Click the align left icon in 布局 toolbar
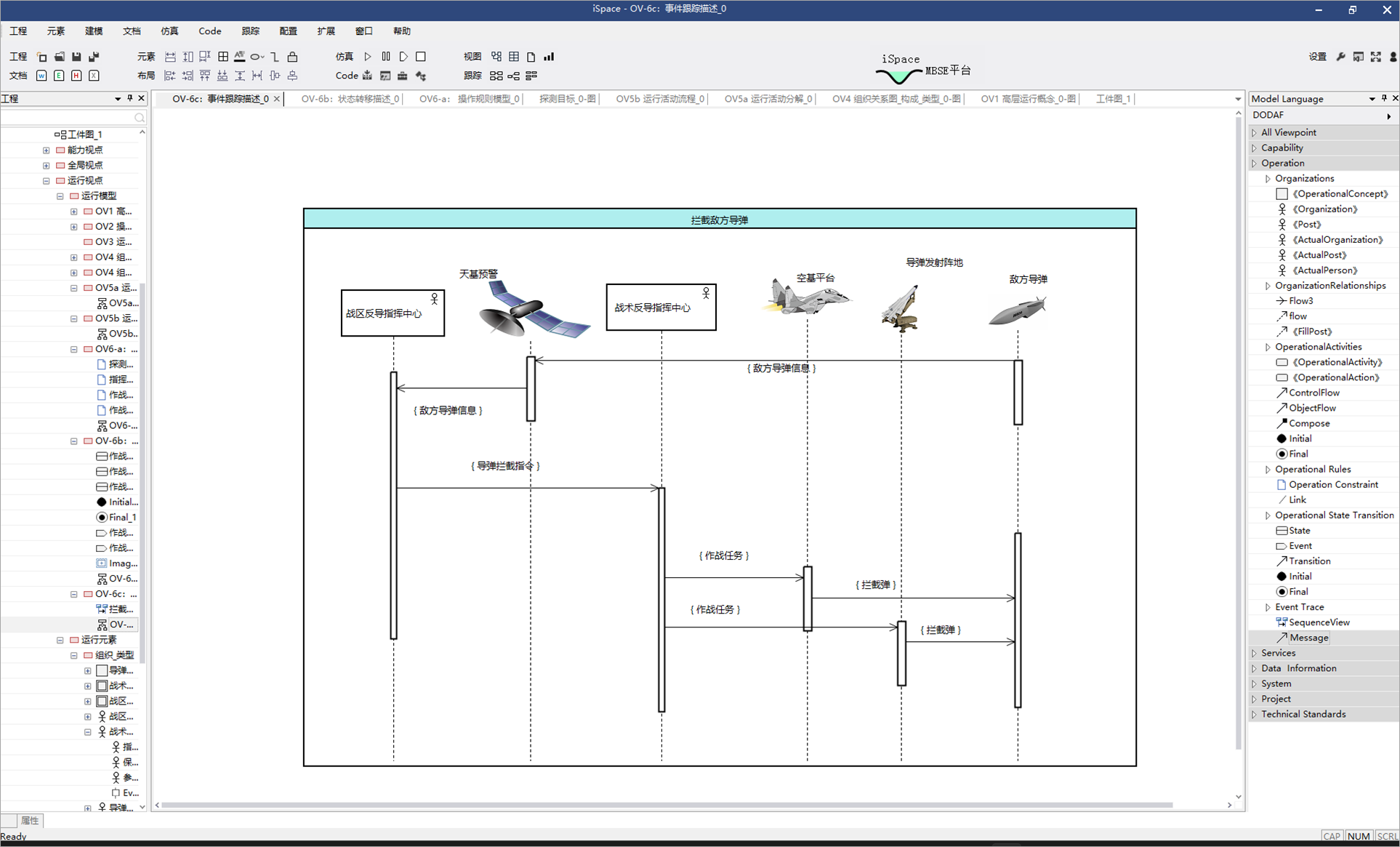 170,76
